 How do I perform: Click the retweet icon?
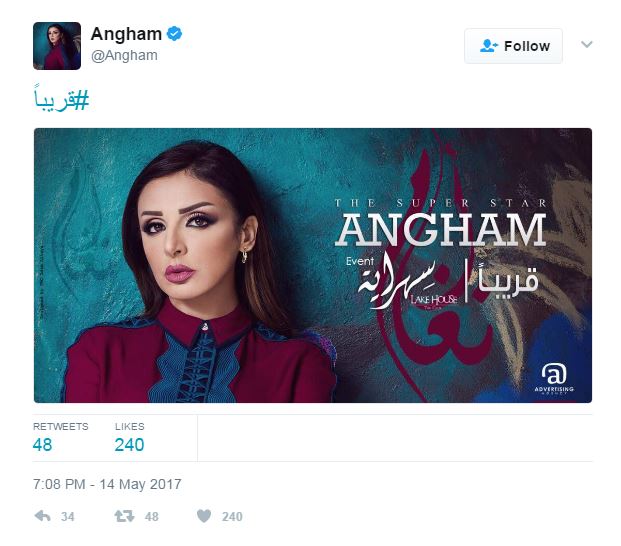tap(124, 516)
